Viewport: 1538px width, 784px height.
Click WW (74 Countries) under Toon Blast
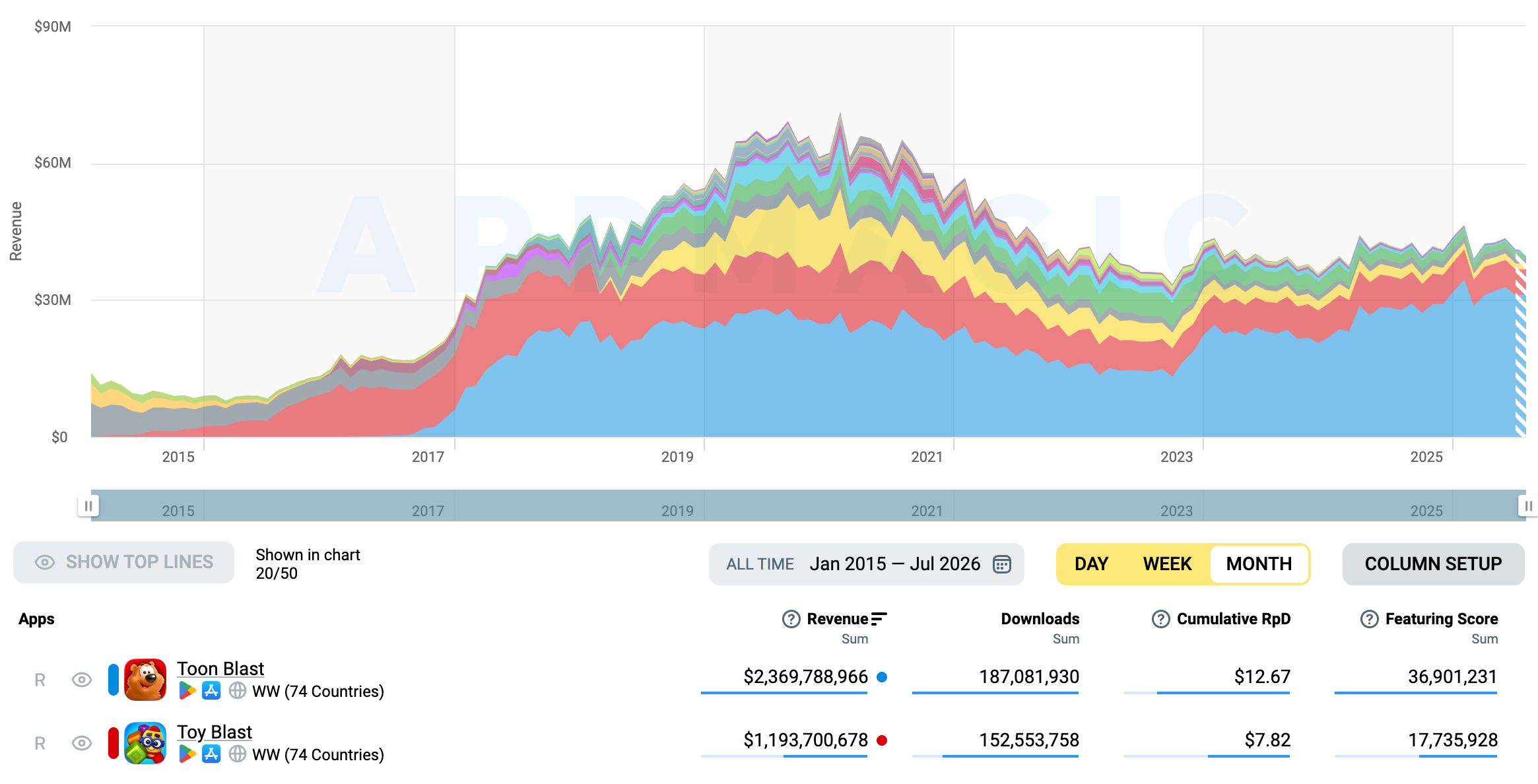tap(318, 692)
